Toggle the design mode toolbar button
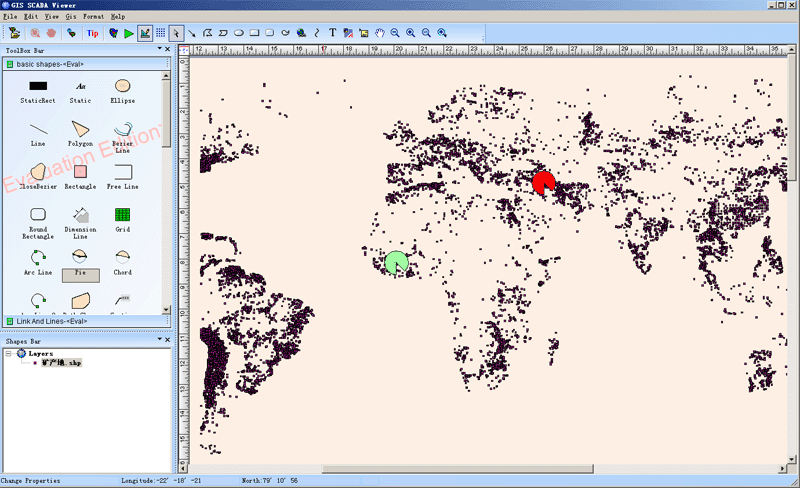 pos(145,33)
